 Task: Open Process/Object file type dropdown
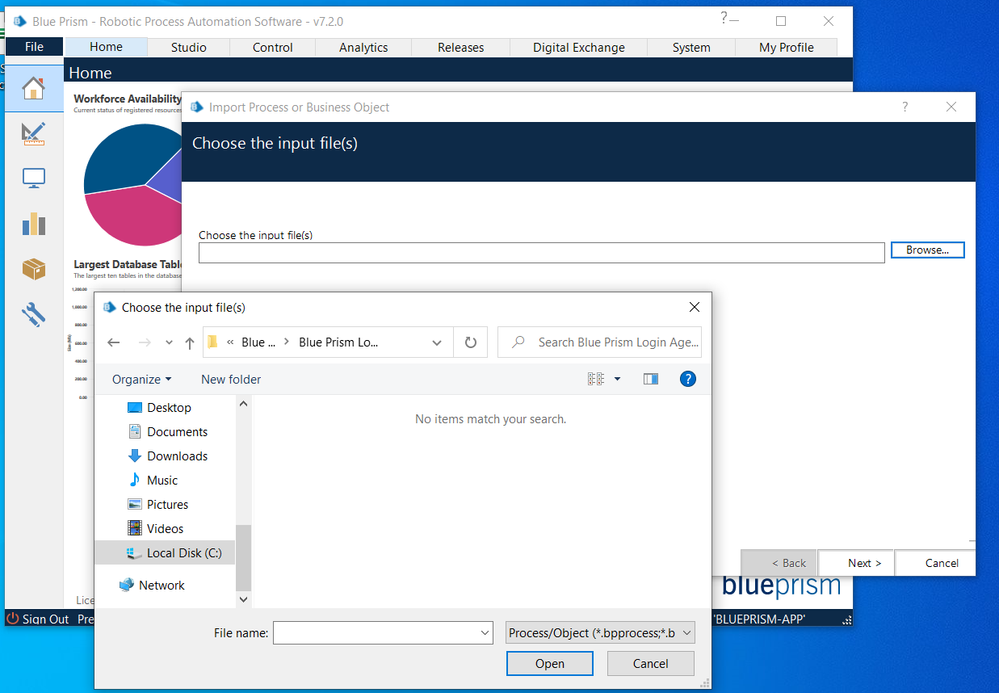pyautogui.click(x=600, y=633)
